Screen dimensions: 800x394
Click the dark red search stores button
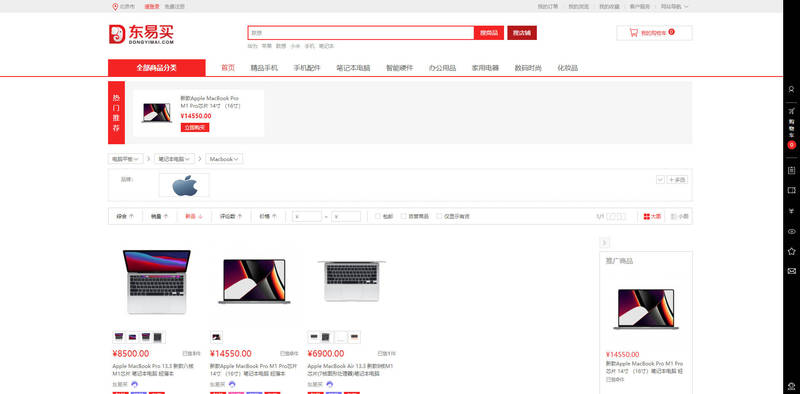pos(522,33)
